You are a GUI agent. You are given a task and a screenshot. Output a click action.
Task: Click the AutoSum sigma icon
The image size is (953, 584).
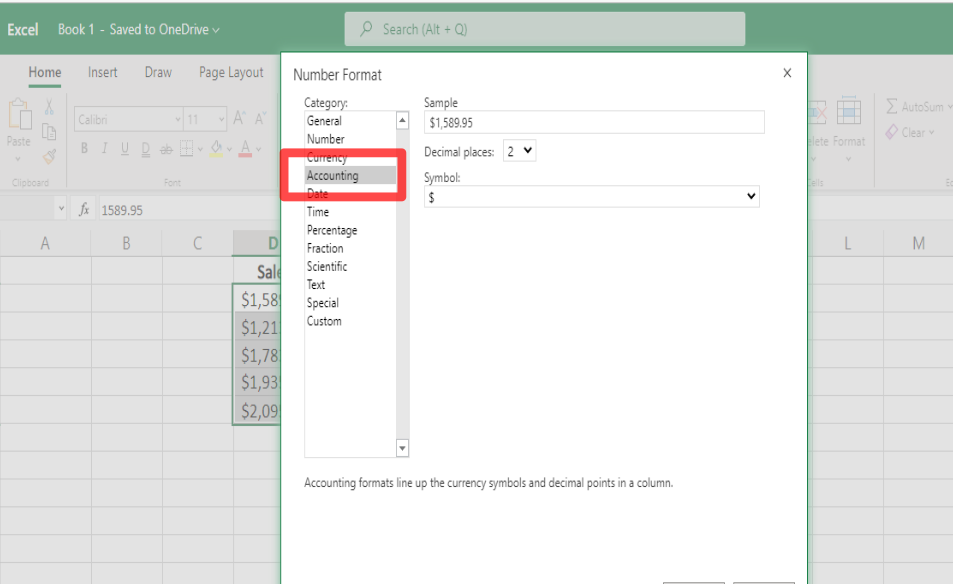pyautogui.click(x=892, y=106)
